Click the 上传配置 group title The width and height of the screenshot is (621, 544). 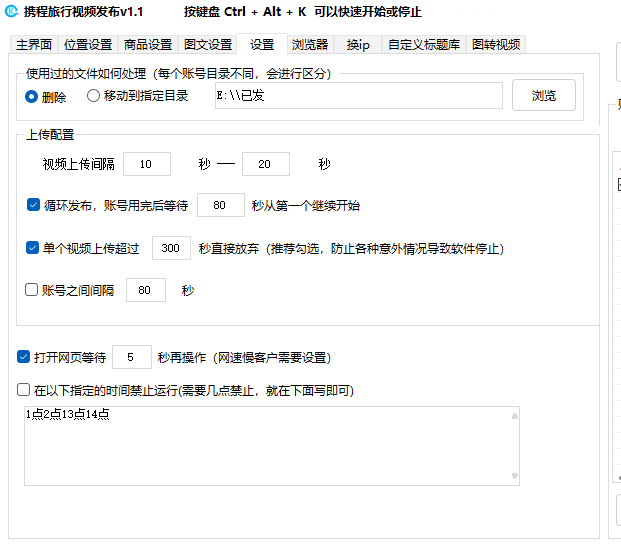pyautogui.click(x=50, y=135)
